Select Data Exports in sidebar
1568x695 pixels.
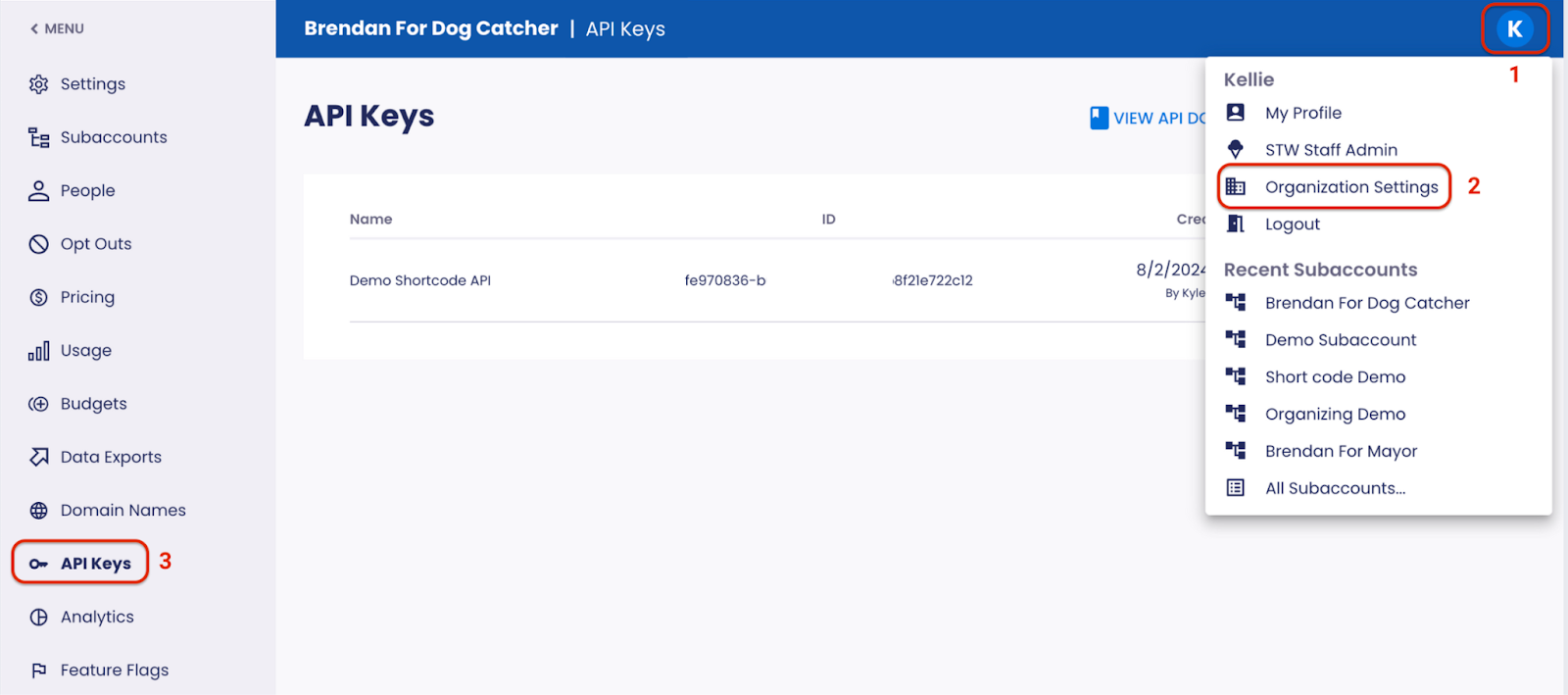click(111, 457)
